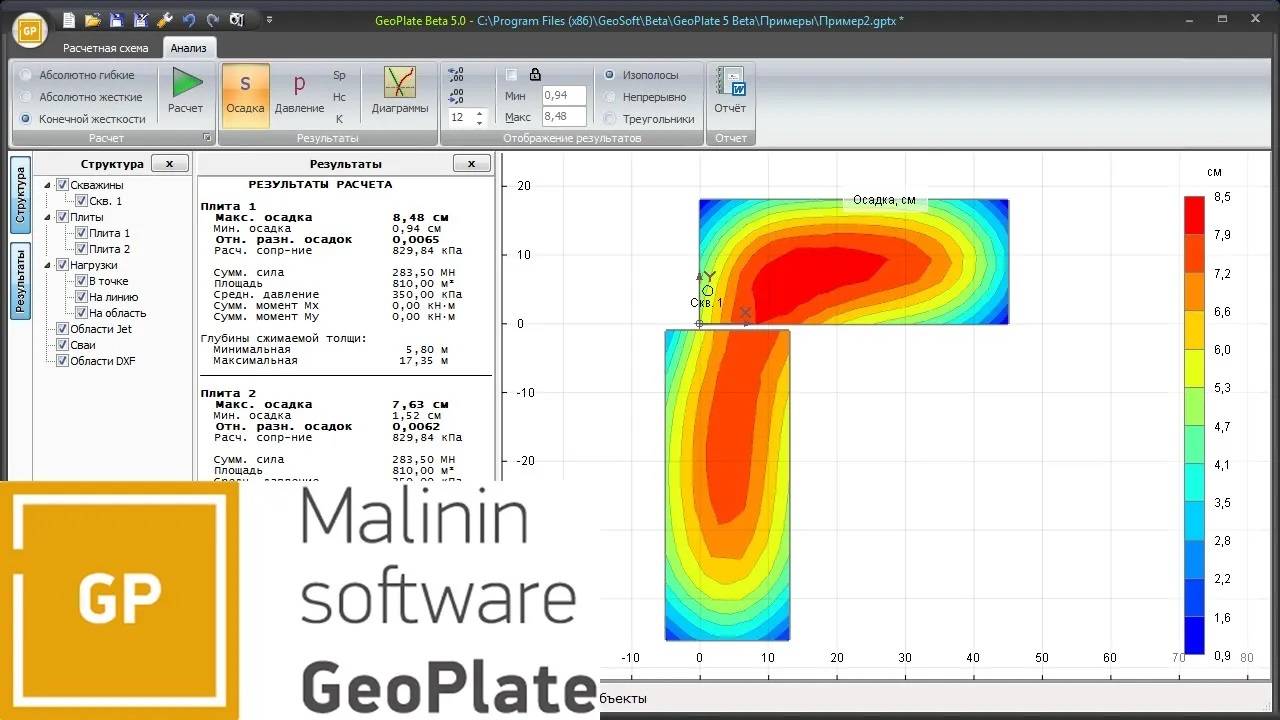Click the camera snapshot icon in quick toolbar

tap(236, 20)
